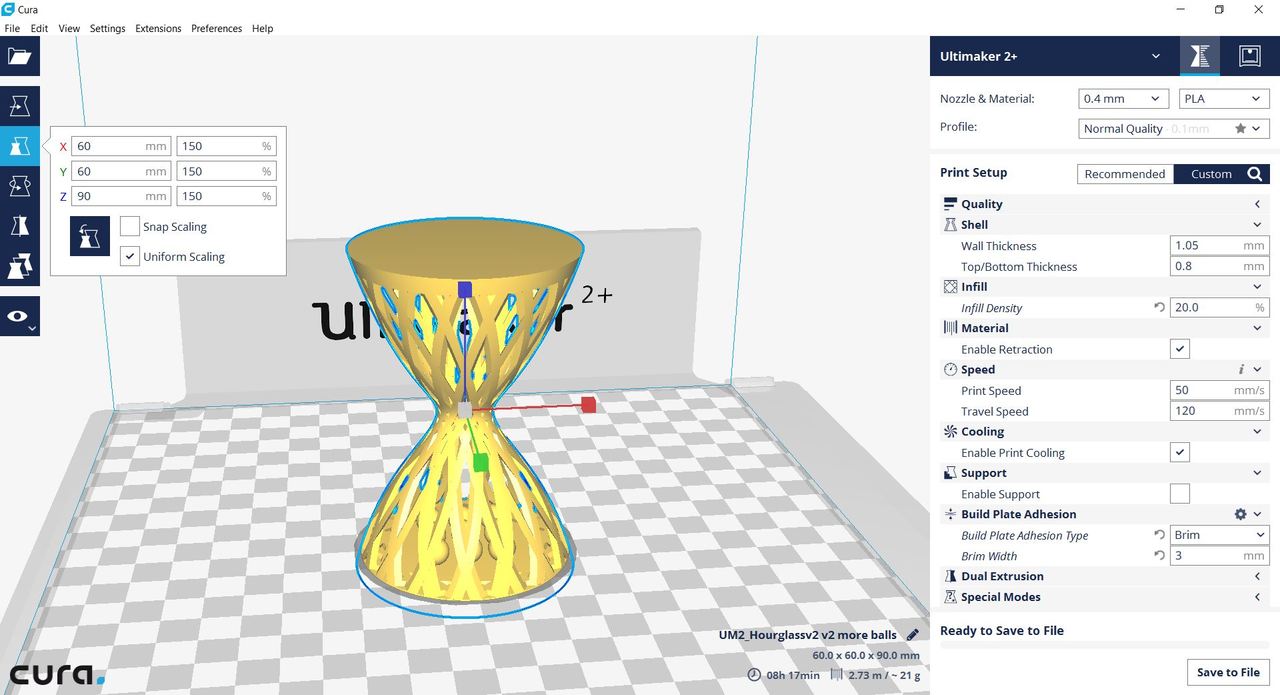The height and width of the screenshot is (695, 1280).
Task: Open the settings search magnifier
Action: tap(1255, 174)
